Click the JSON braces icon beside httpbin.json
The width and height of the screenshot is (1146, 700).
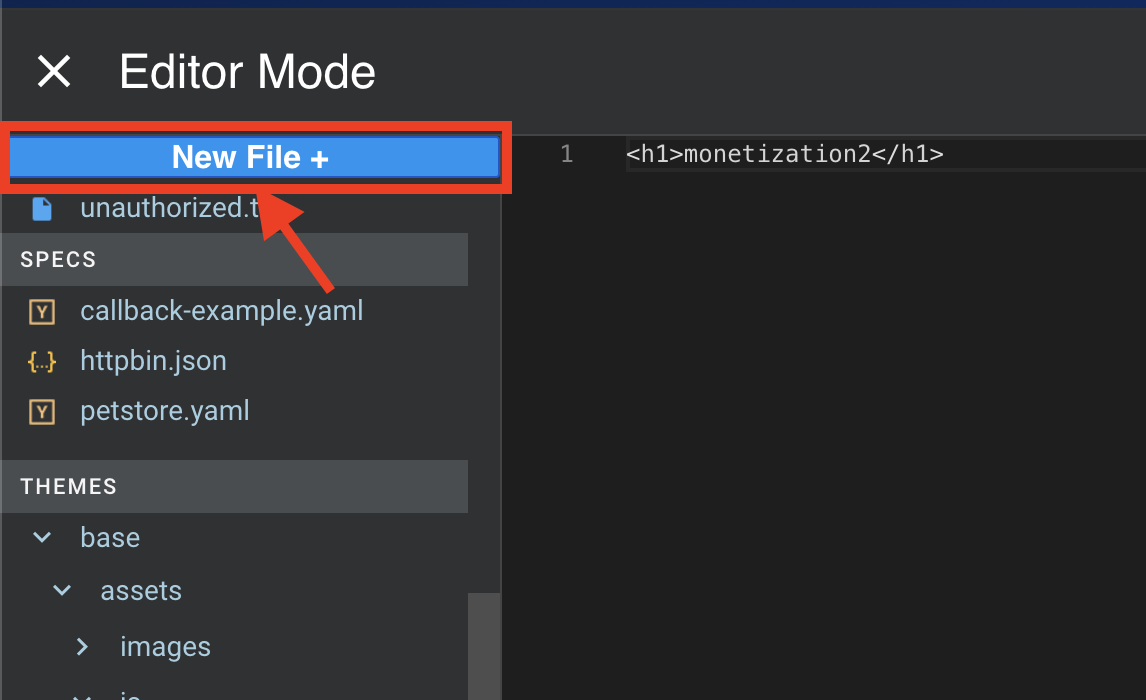(x=42, y=361)
